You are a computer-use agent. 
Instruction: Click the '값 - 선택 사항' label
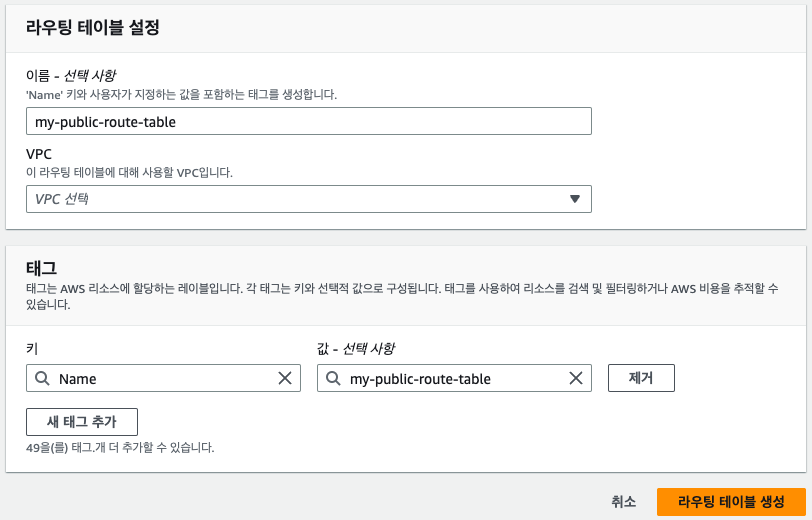[356, 349]
